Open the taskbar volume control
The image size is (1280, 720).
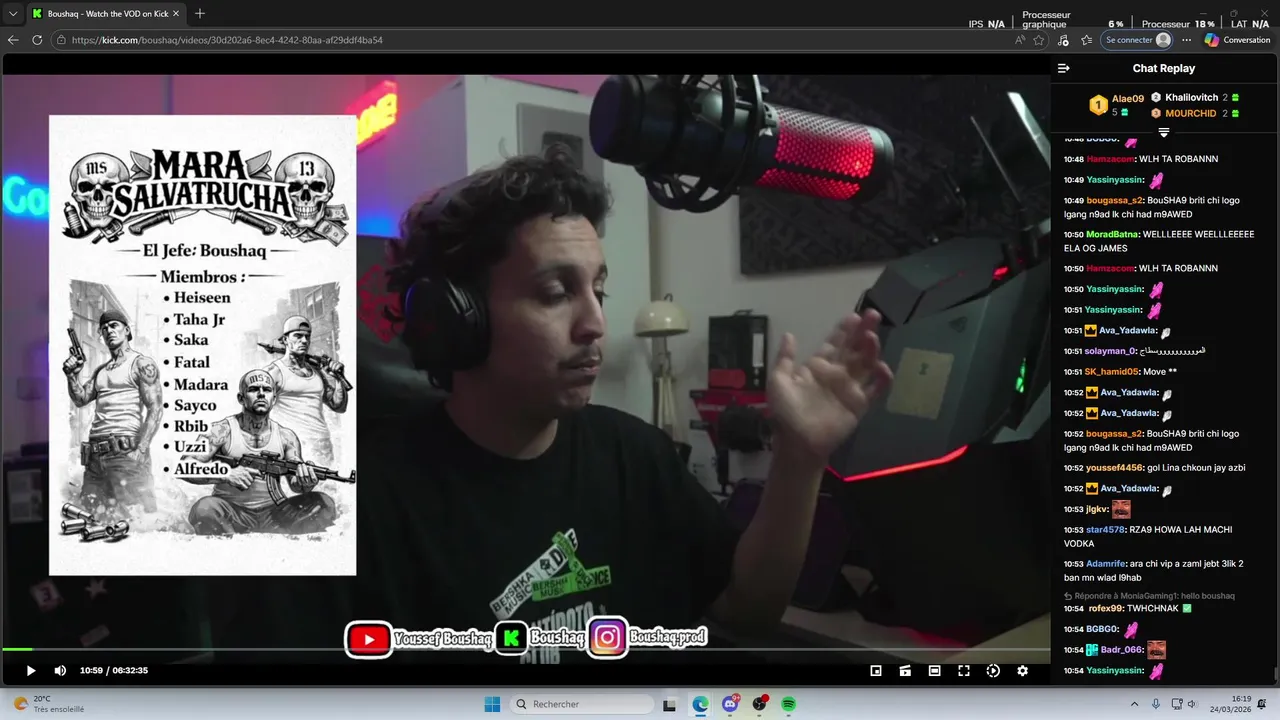1194,704
